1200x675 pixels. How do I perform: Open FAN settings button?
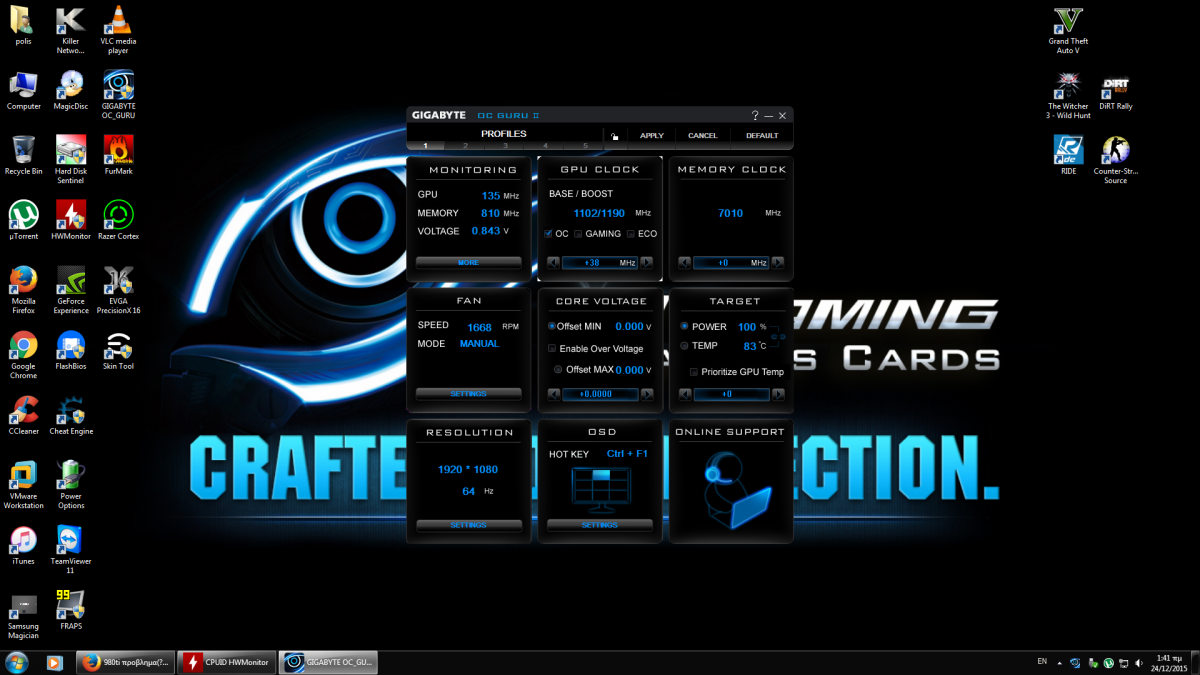tap(469, 394)
